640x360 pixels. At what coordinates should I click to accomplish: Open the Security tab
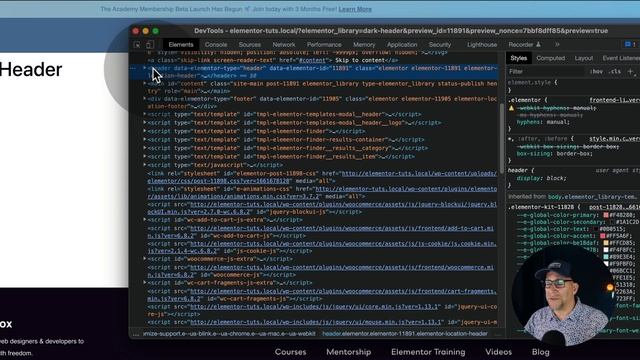click(440, 44)
